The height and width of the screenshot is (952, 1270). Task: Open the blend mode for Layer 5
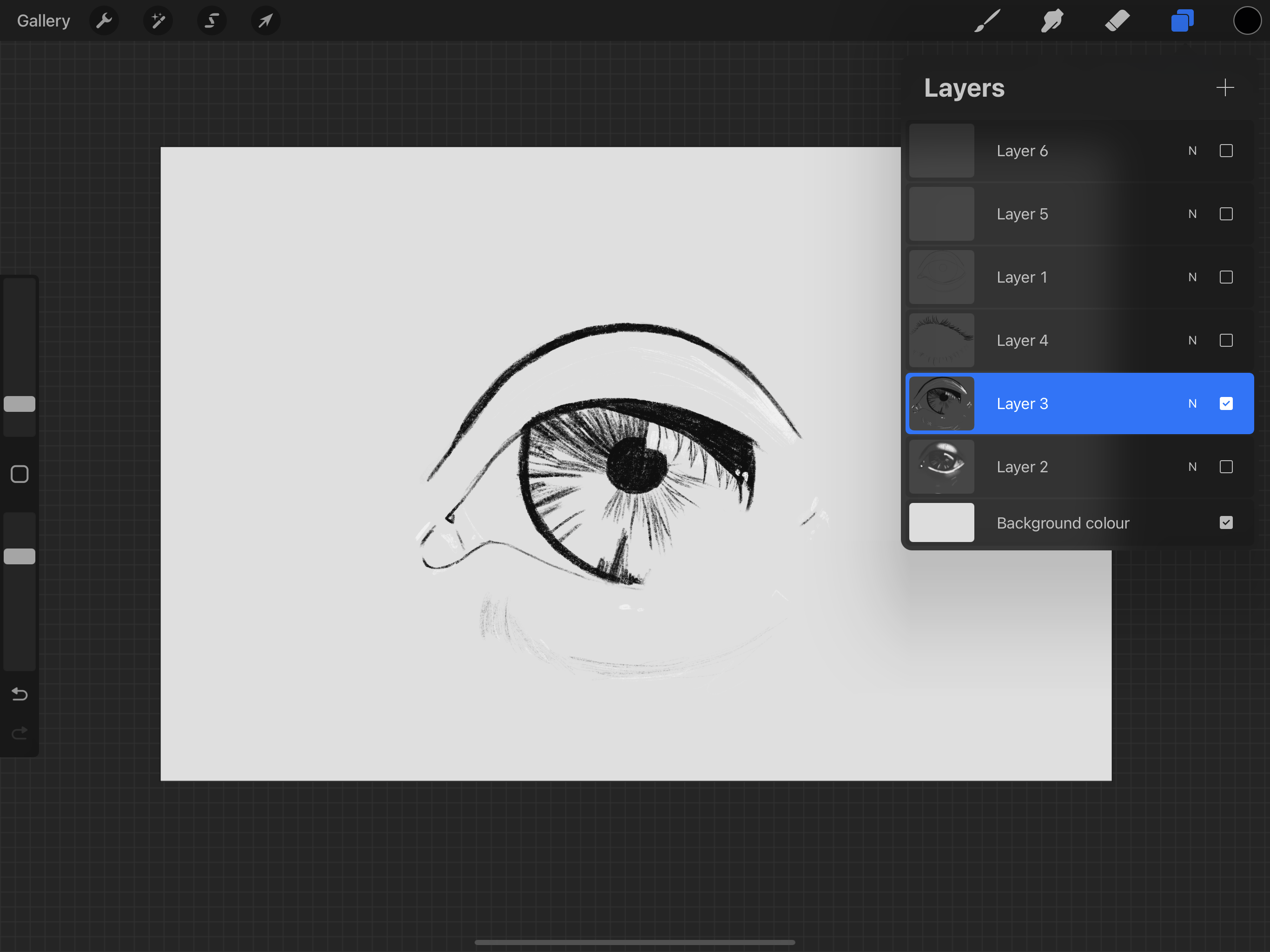(x=1192, y=214)
